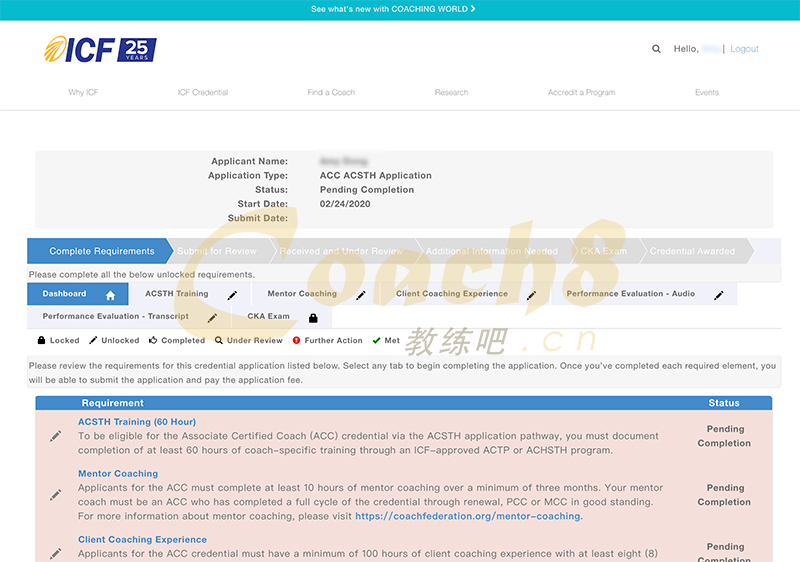The height and width of the screenshot is (562, 800).
Task: Click pencil icon on Performance Evaluation - Audio tab
Action: 719,295
